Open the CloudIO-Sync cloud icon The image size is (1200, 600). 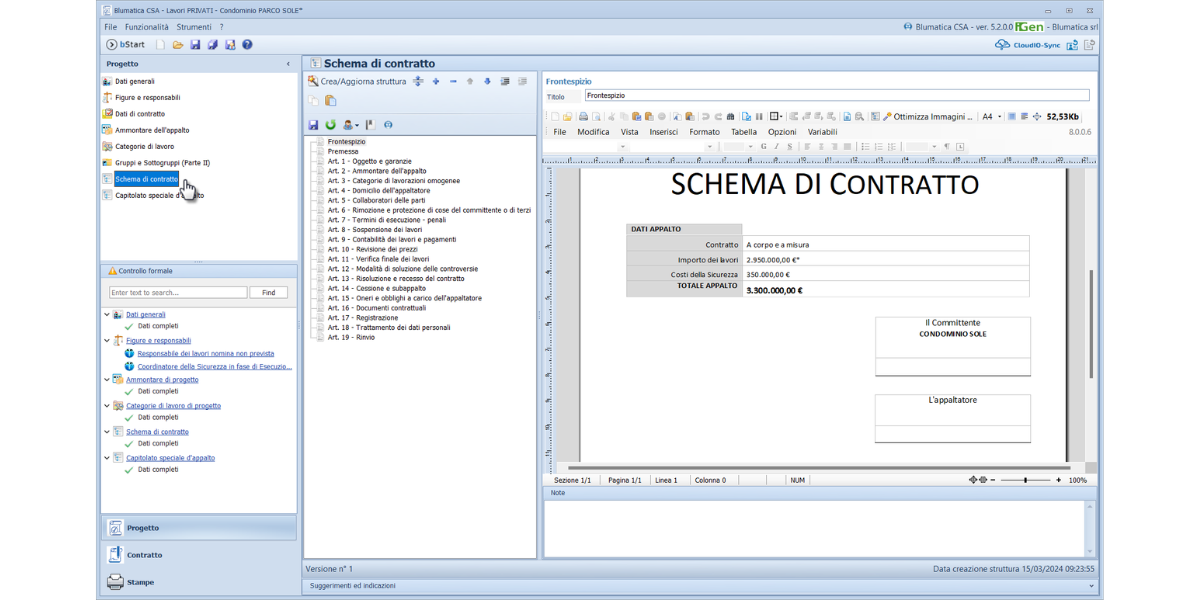(1002, 45)
